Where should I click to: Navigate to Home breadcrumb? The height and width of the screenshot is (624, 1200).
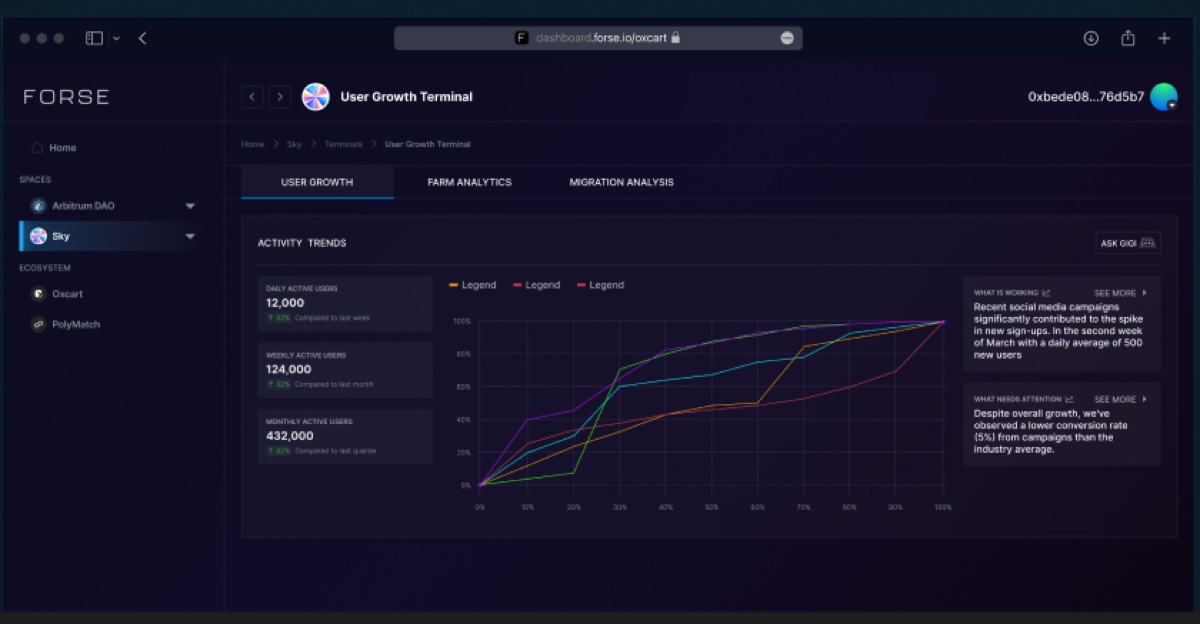[253, 144]
